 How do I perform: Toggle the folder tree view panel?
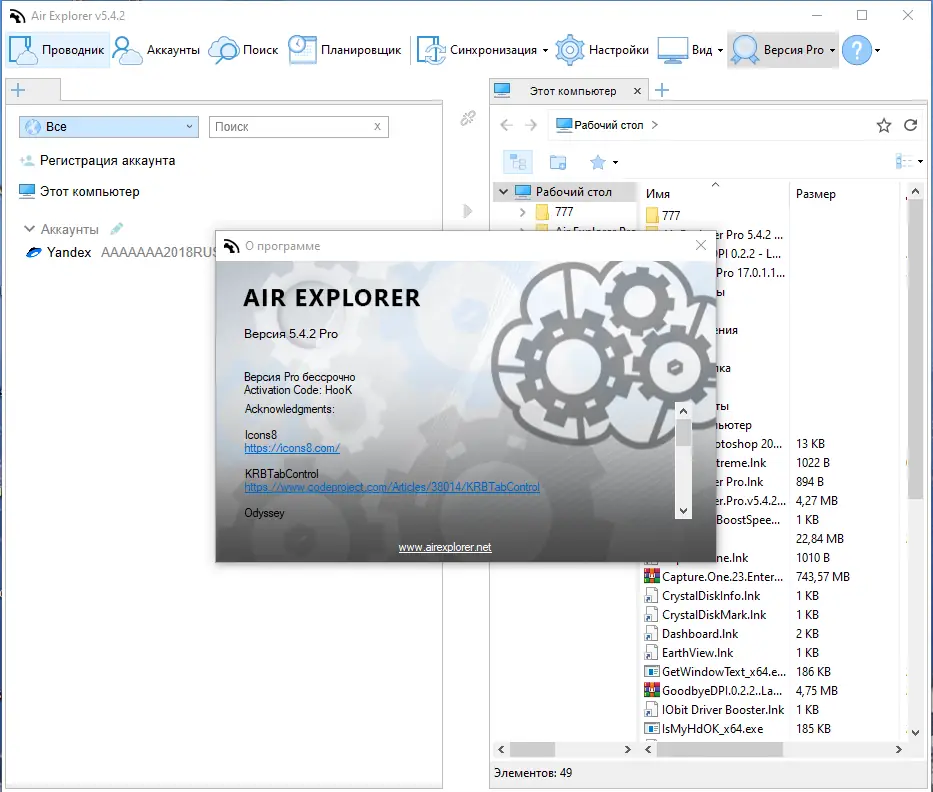pyautogui.click(x=517, y=161)
